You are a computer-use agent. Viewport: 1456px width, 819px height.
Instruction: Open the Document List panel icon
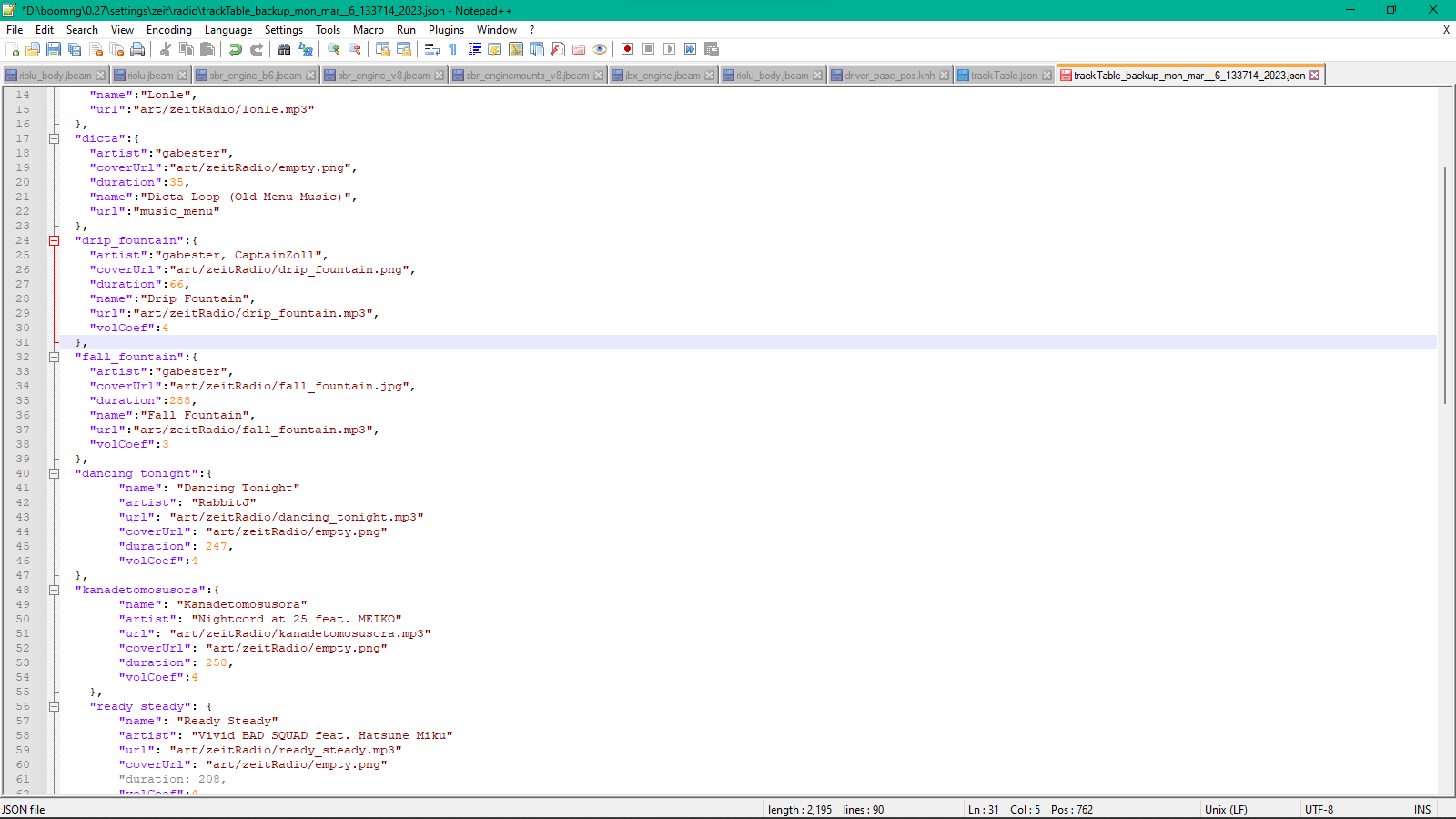(537, 49)
